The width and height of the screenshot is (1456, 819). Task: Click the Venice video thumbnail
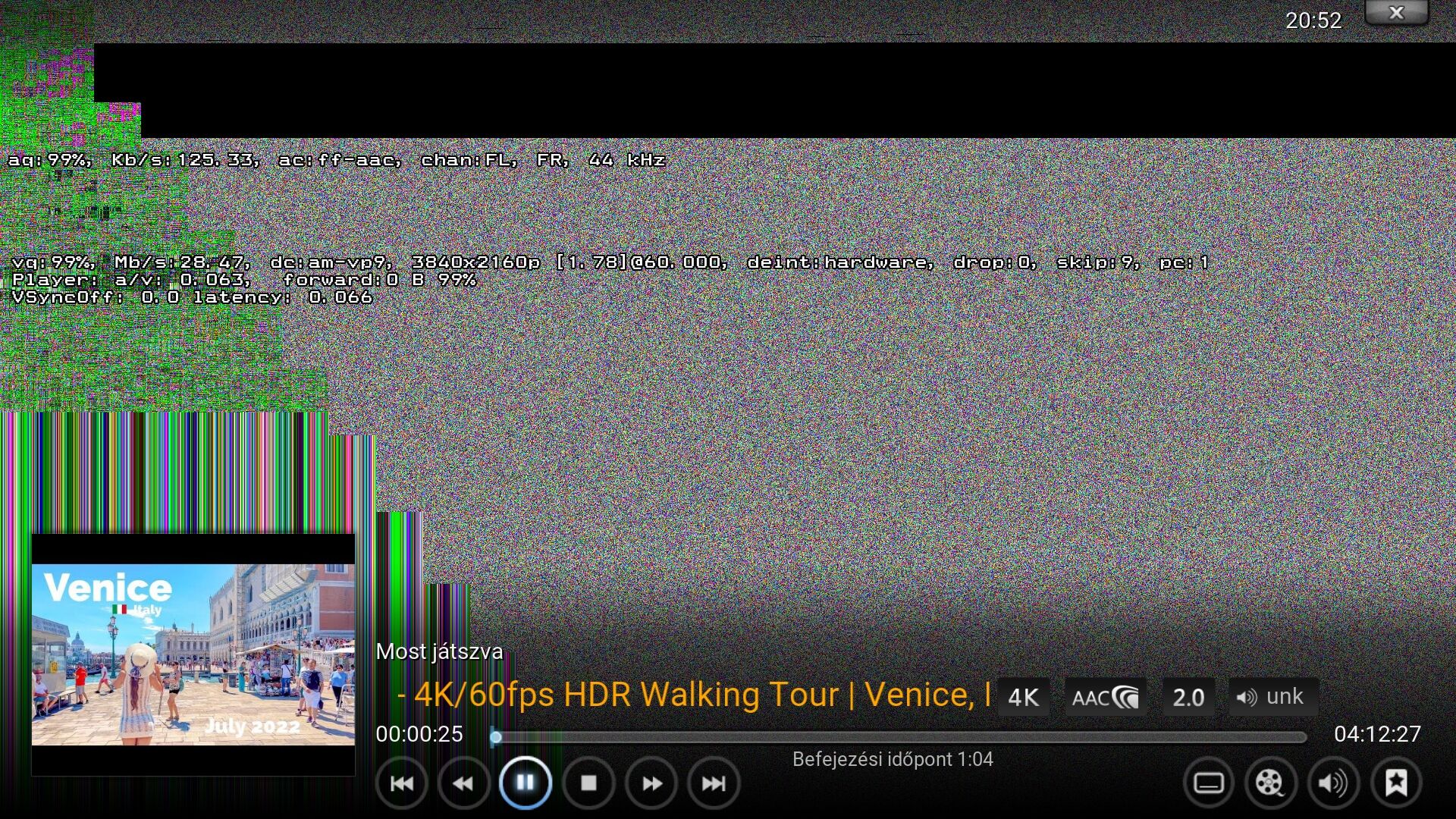tap(193, 654)
